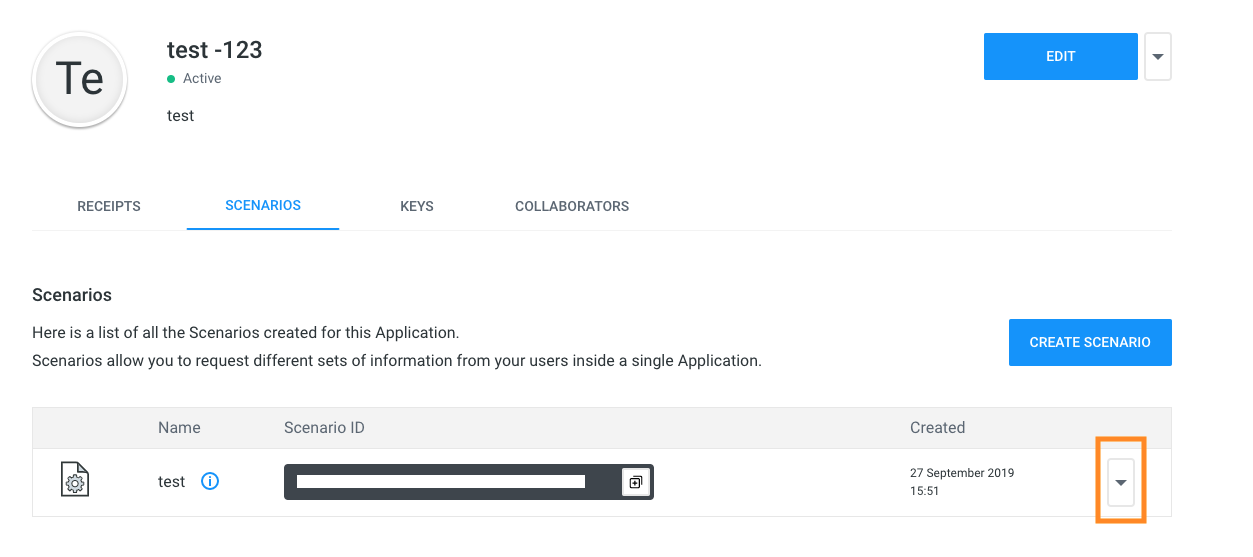
Task: Click the "Scenario ID" column header
Action: click(x=324, y=427)
